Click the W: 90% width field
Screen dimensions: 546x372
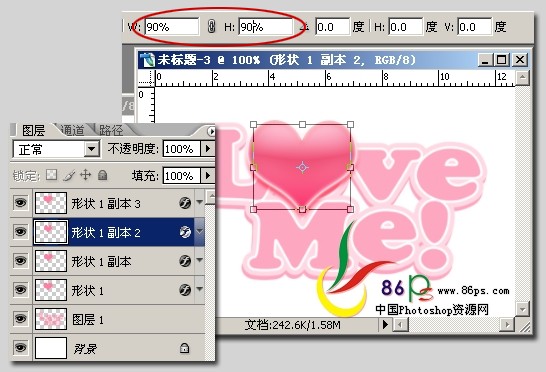[x=172, y=27]
